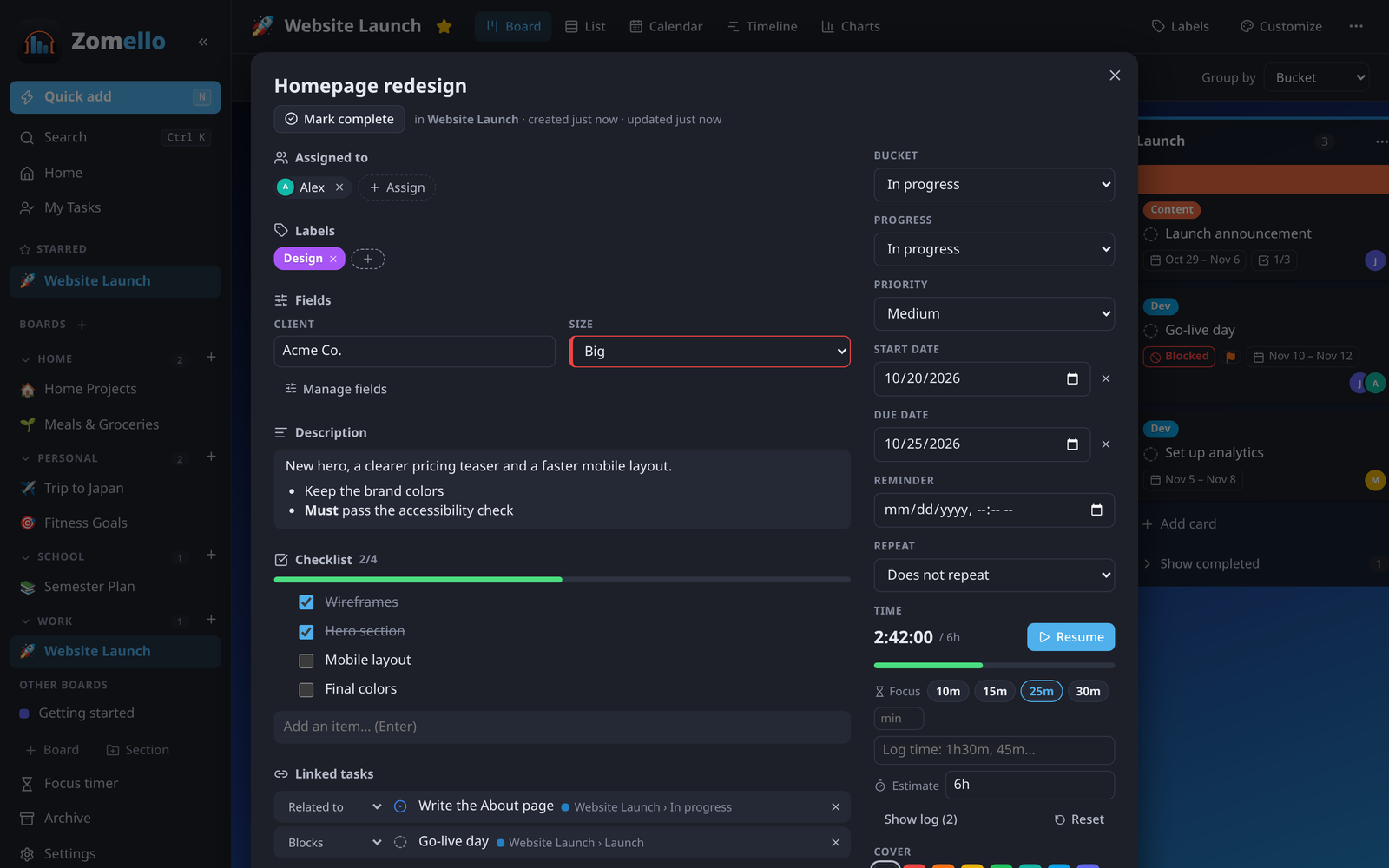Switch to the List view tab
Image resolution: width=1389 pixels, height=868 pixels.
pos(586,26)
